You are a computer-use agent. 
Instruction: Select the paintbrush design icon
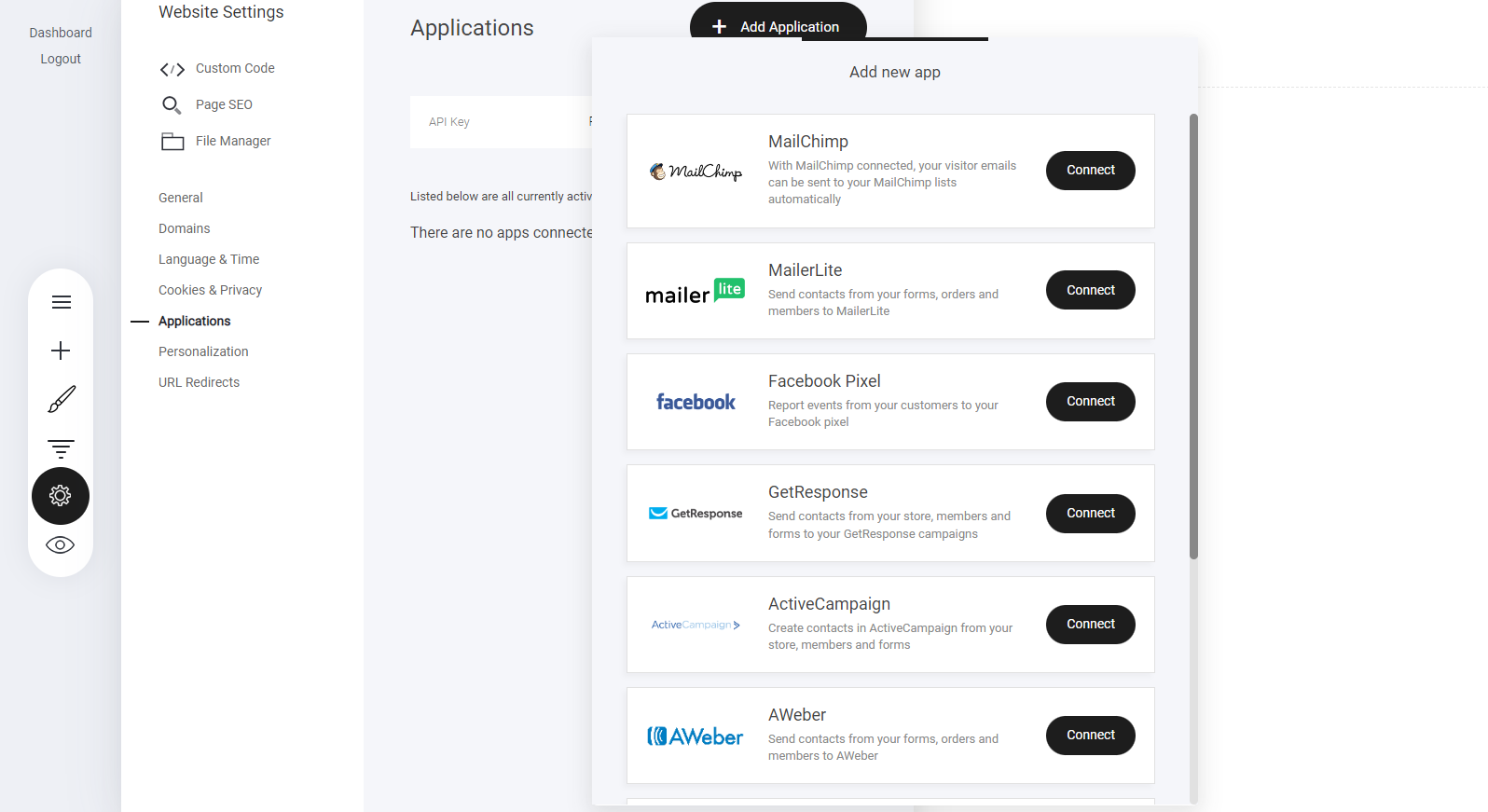point(61,400)
